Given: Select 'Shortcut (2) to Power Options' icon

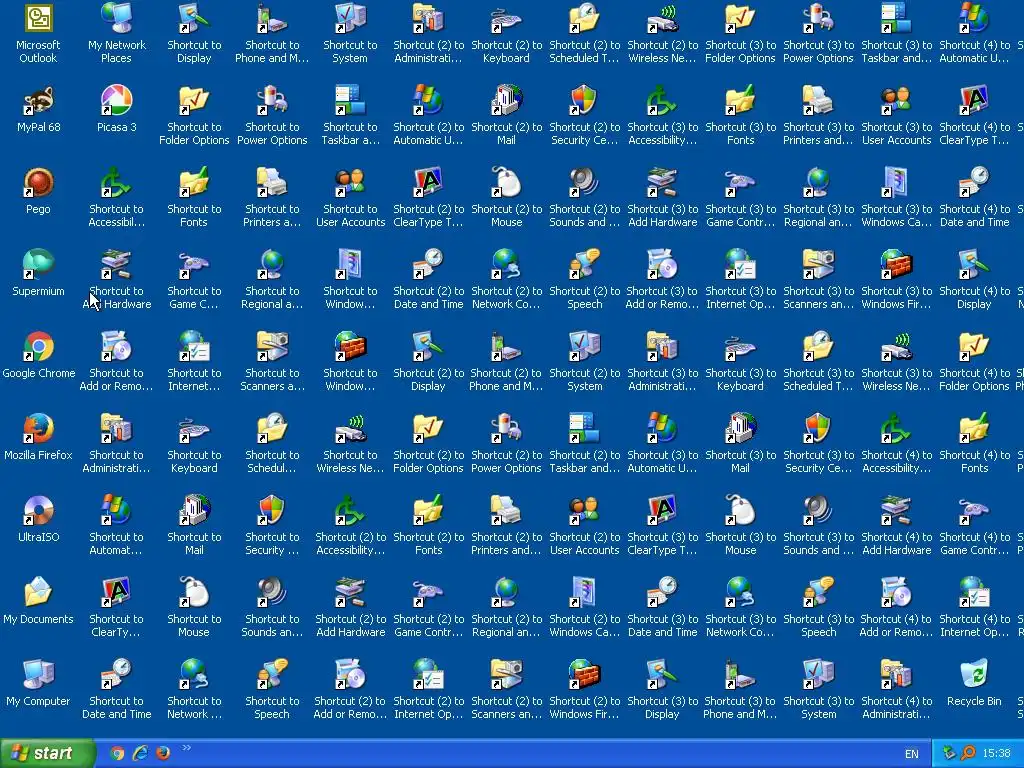Looking at the screenshot, I should pyautogui.click(x=506, y=443).
